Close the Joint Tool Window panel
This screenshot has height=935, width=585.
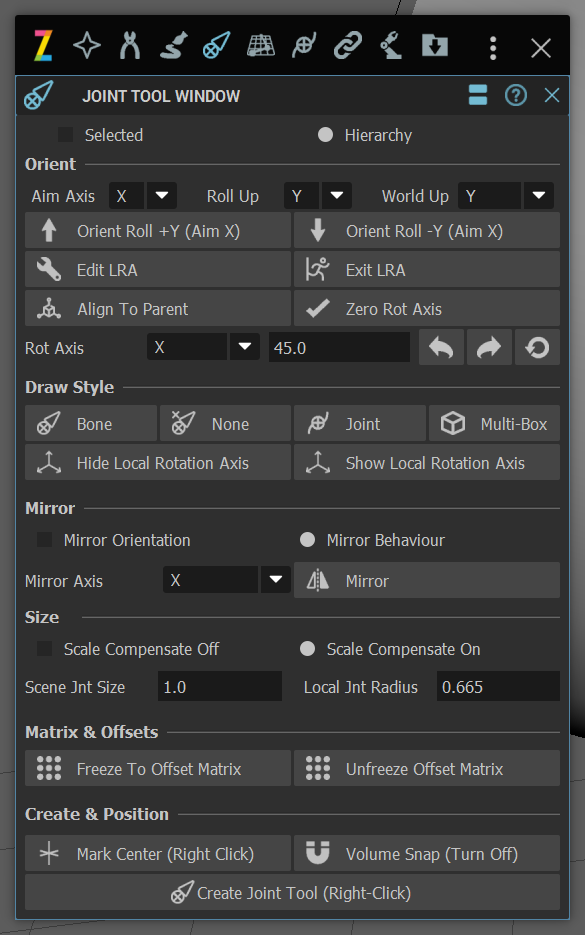point(552,95)
